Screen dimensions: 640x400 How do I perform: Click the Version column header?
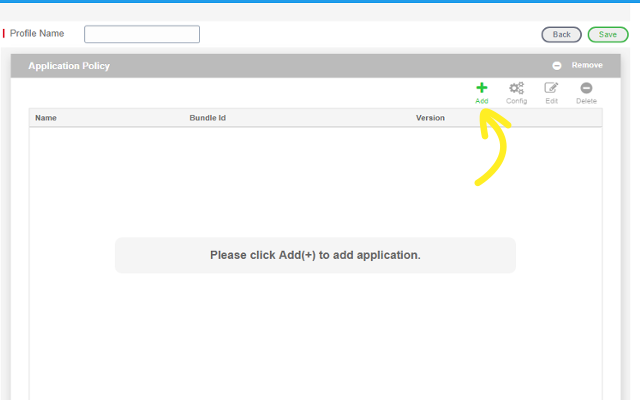point(430,118)
